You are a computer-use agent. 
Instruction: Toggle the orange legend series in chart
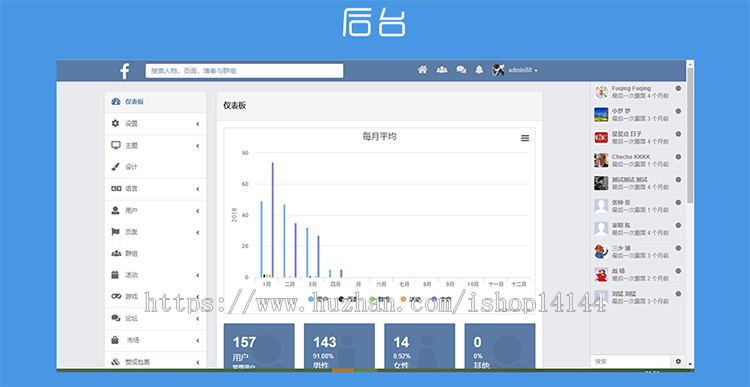[x=411, y=299]
